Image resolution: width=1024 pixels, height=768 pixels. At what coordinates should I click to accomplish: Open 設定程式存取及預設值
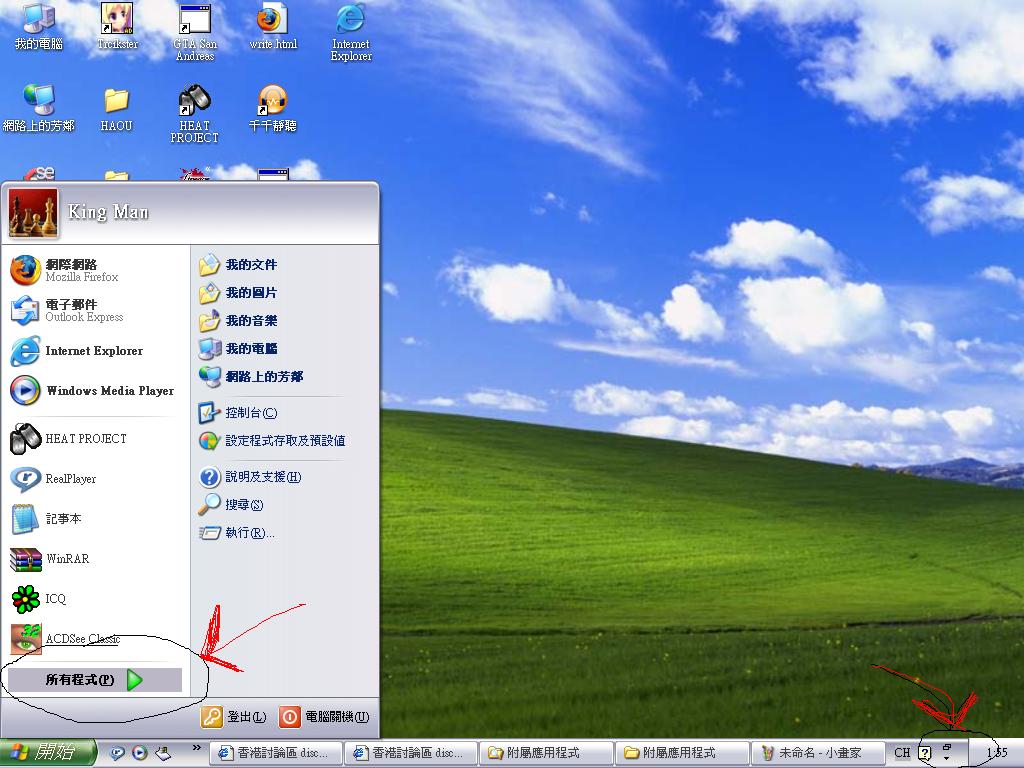(272, 441)
